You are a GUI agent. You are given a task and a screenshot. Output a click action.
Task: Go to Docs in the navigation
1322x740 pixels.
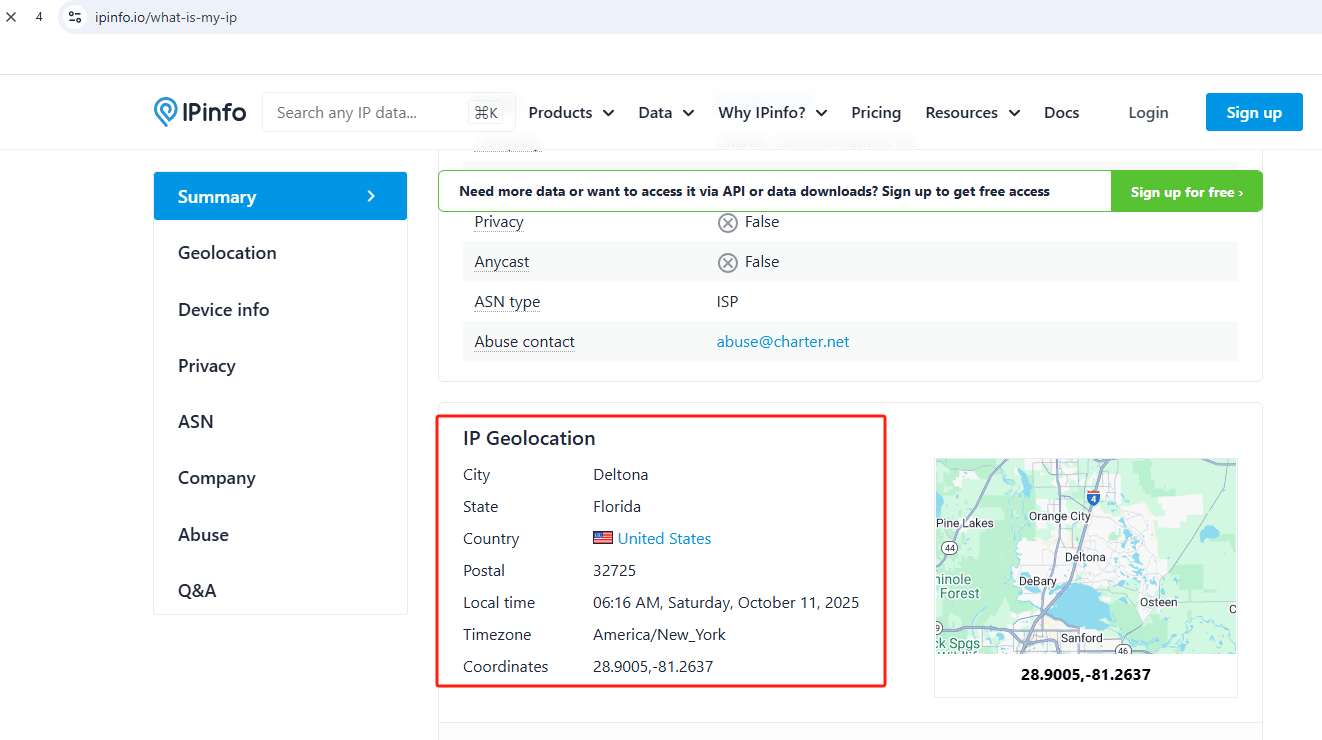pos(1061,113)
